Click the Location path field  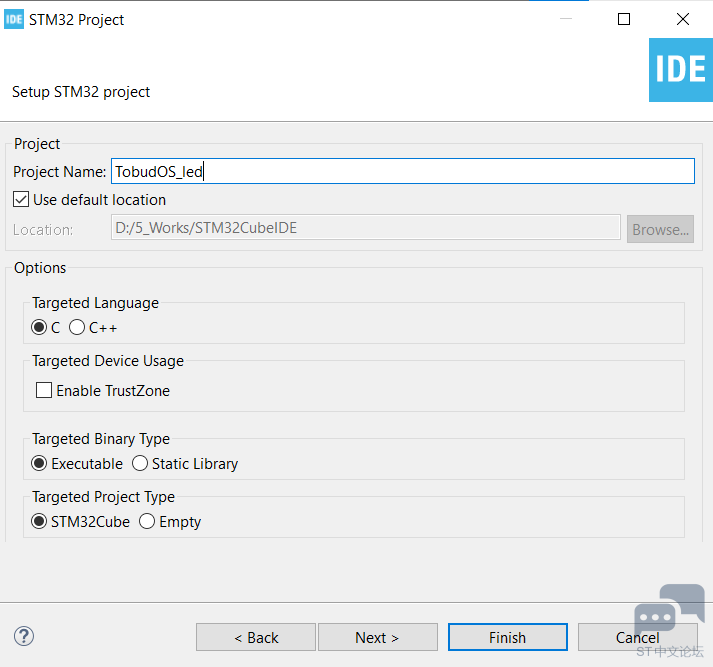(x=366, y=227)
